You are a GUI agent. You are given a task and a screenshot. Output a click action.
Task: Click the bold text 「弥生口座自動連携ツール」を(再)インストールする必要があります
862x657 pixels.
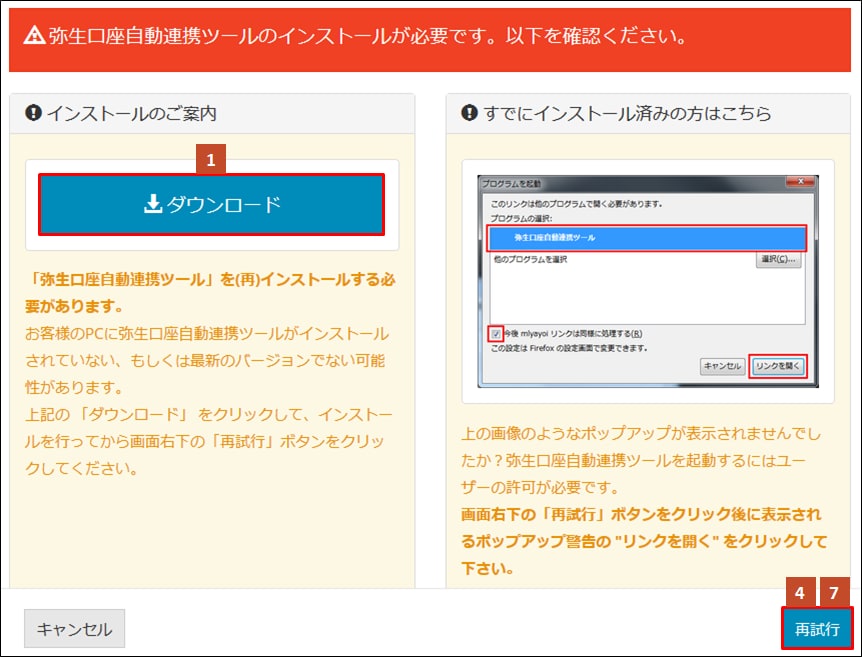tap(210, 292)
